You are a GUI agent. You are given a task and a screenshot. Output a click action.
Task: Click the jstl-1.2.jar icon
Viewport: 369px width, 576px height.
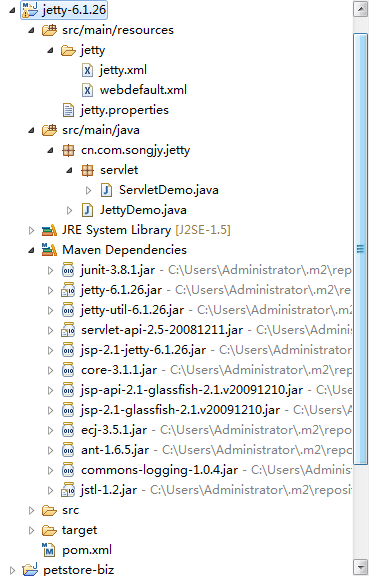coord(68,490)
